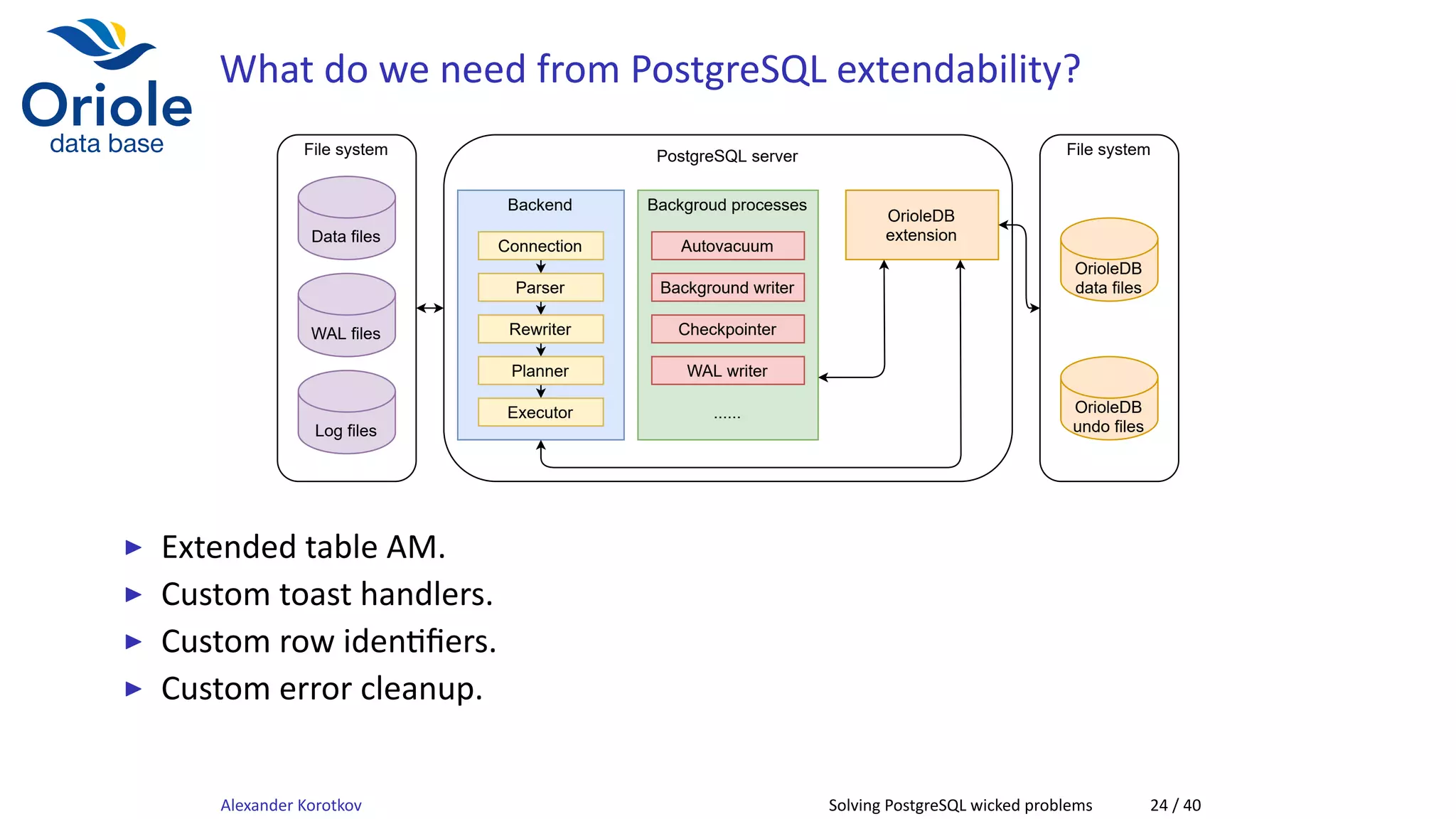Click the Parser box
The width and height of the screenshot is (1456, 819).
[x=540, y=287]
